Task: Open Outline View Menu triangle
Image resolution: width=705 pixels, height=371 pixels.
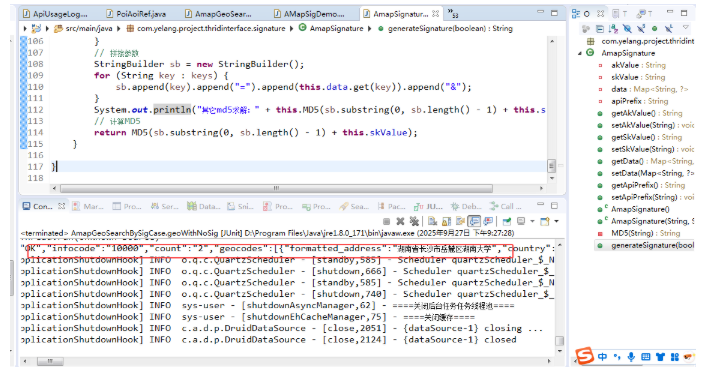Action: pyautogui.click(x=686, y=28)
